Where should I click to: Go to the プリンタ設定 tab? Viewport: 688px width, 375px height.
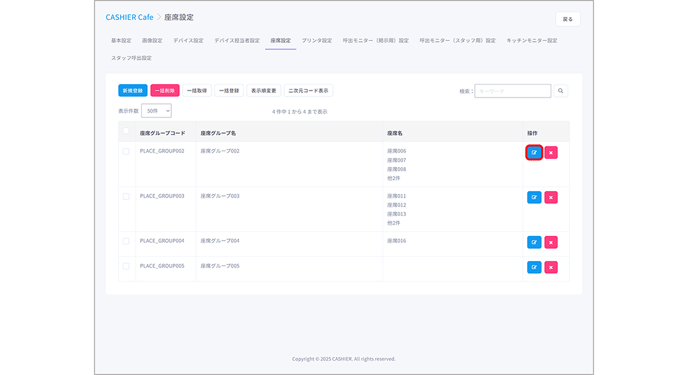coord(317,40)
